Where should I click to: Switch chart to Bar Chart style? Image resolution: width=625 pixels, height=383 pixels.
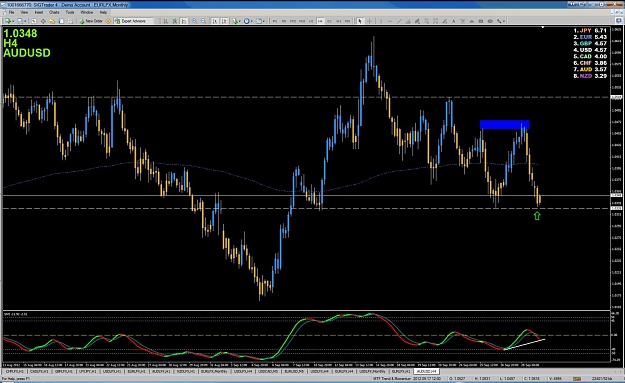point(165,21)
